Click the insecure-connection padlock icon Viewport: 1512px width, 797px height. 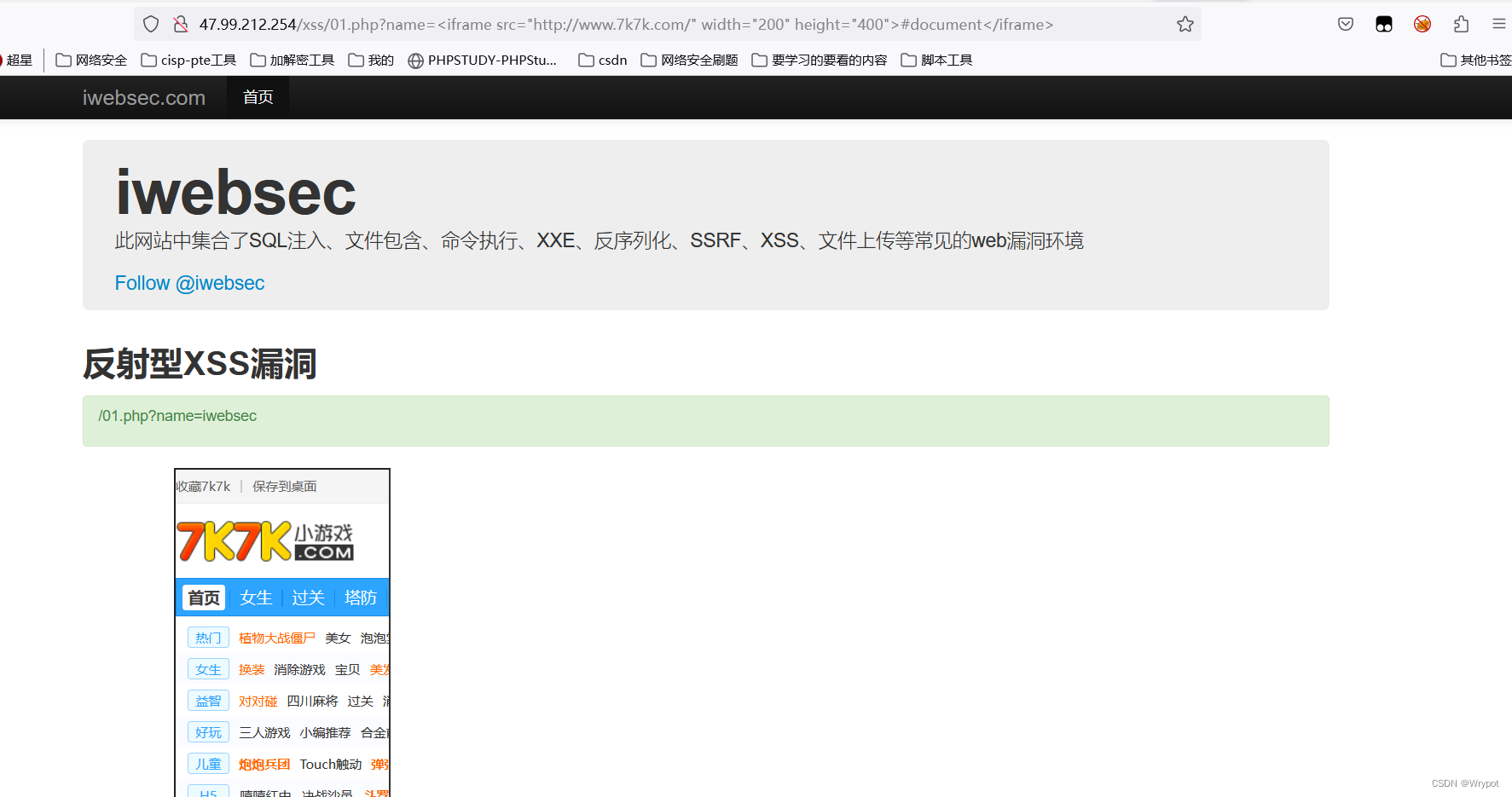181,24
